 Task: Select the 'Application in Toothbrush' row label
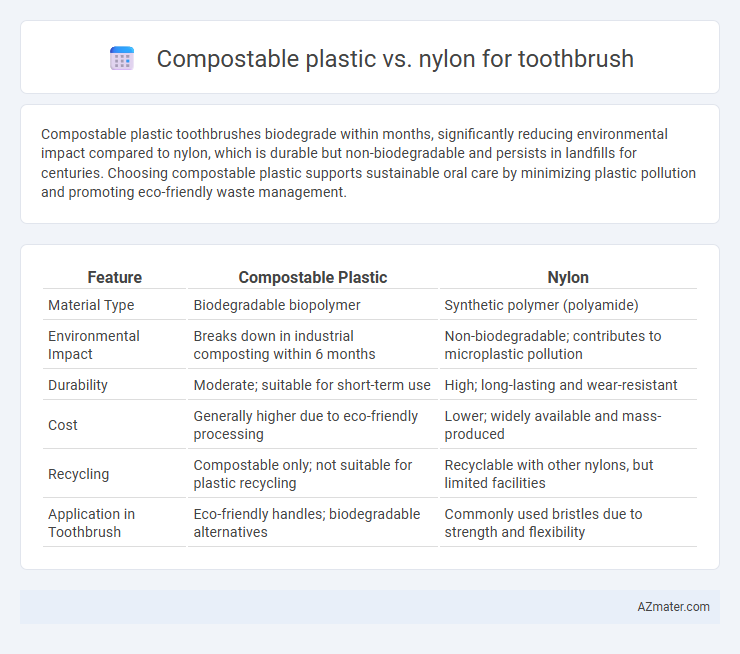pos(92,523)
